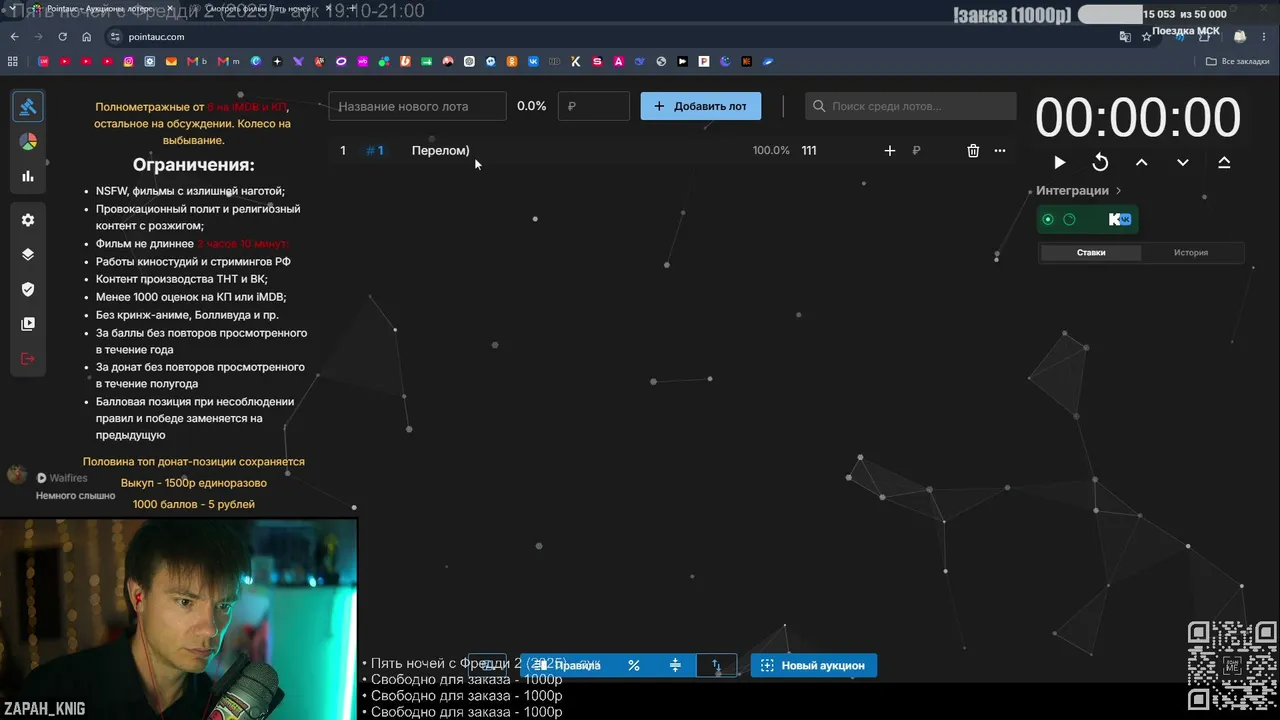Toggle the percent icon in bottom toolbar
This screenshot has width=1280, height=720.
point(634,665)
